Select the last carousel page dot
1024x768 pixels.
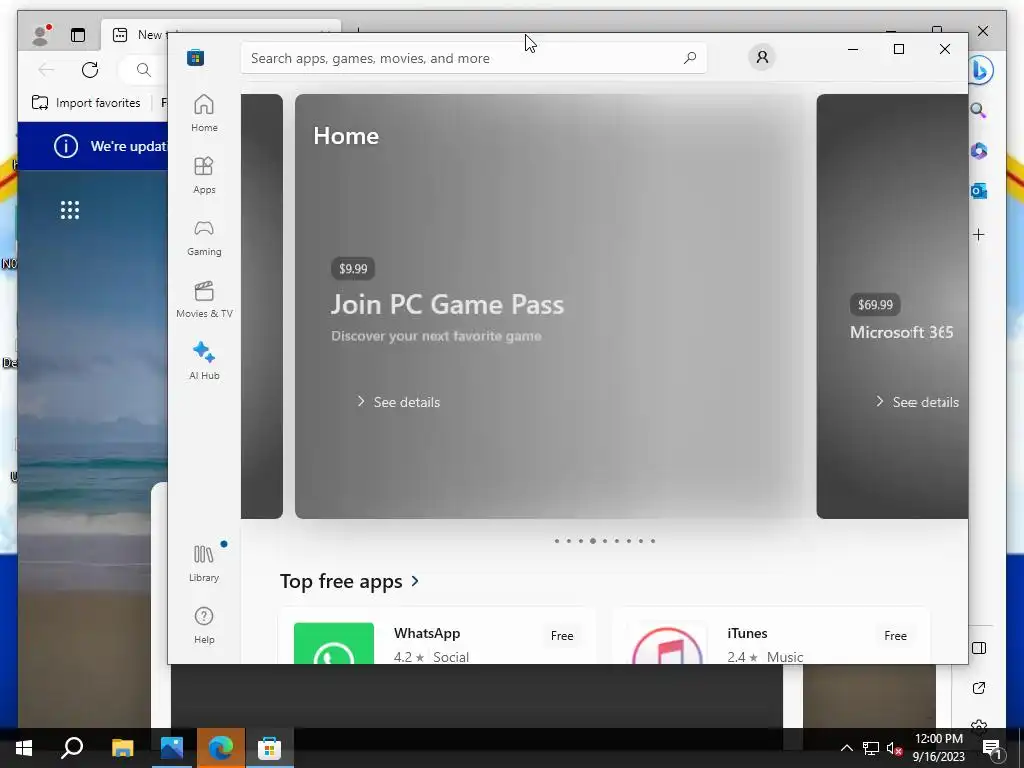tap(652, 541)
